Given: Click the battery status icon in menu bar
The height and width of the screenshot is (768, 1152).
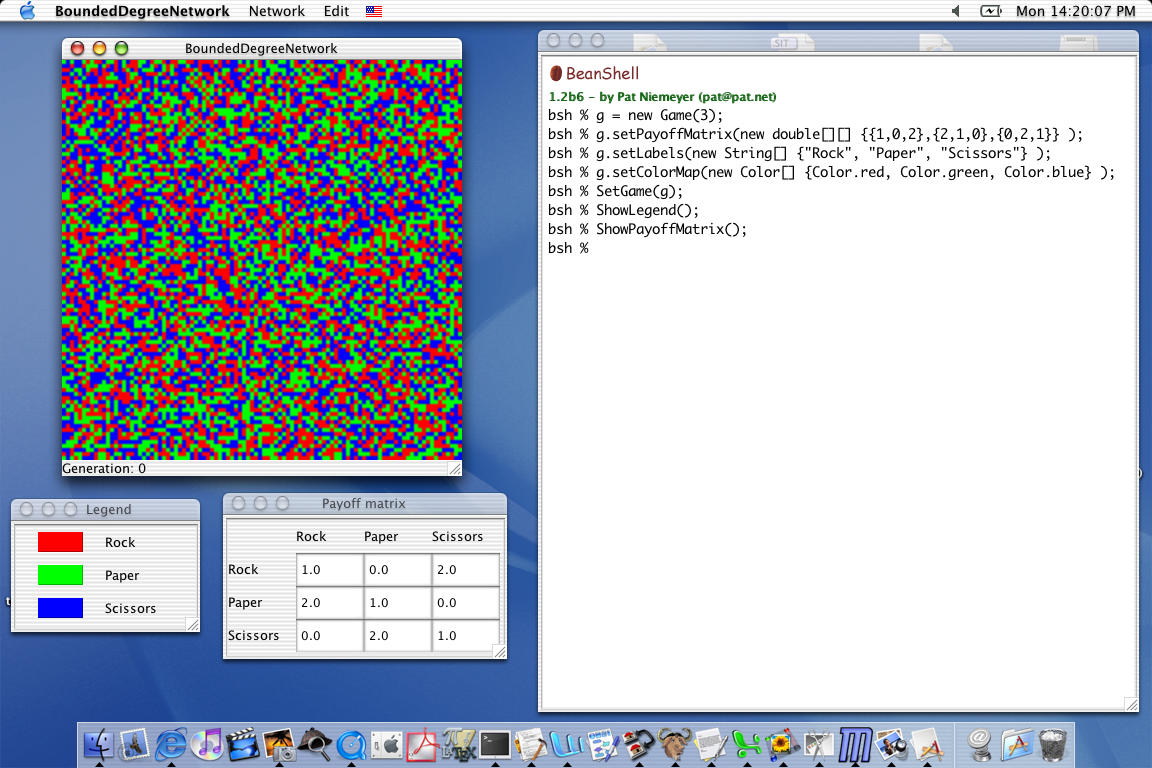Looking at the screenshot, I should click(990, 11).
